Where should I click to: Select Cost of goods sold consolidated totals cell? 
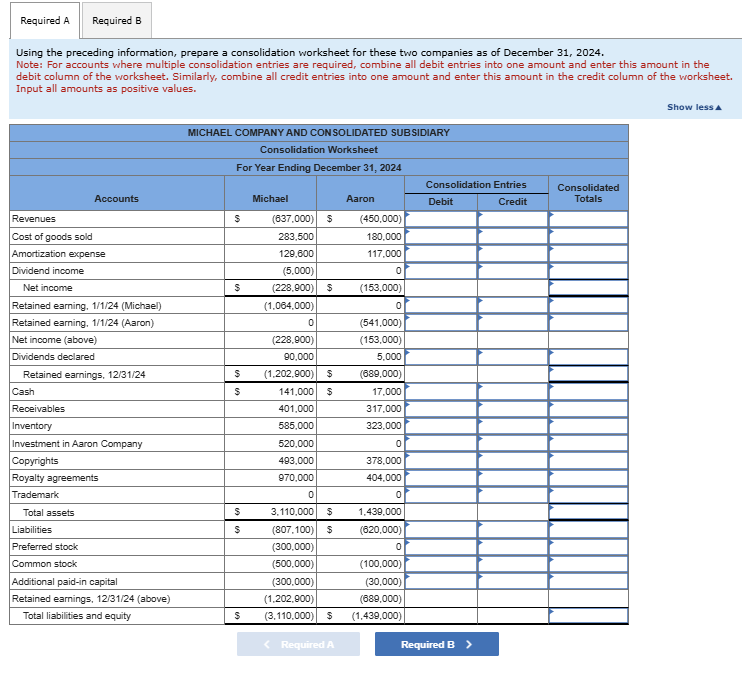(589, 236)
